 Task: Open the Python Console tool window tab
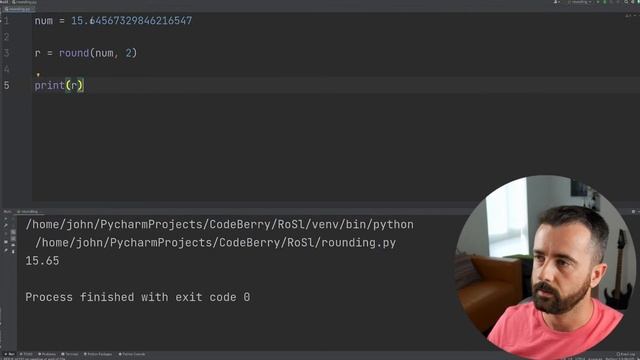[132, 354]
